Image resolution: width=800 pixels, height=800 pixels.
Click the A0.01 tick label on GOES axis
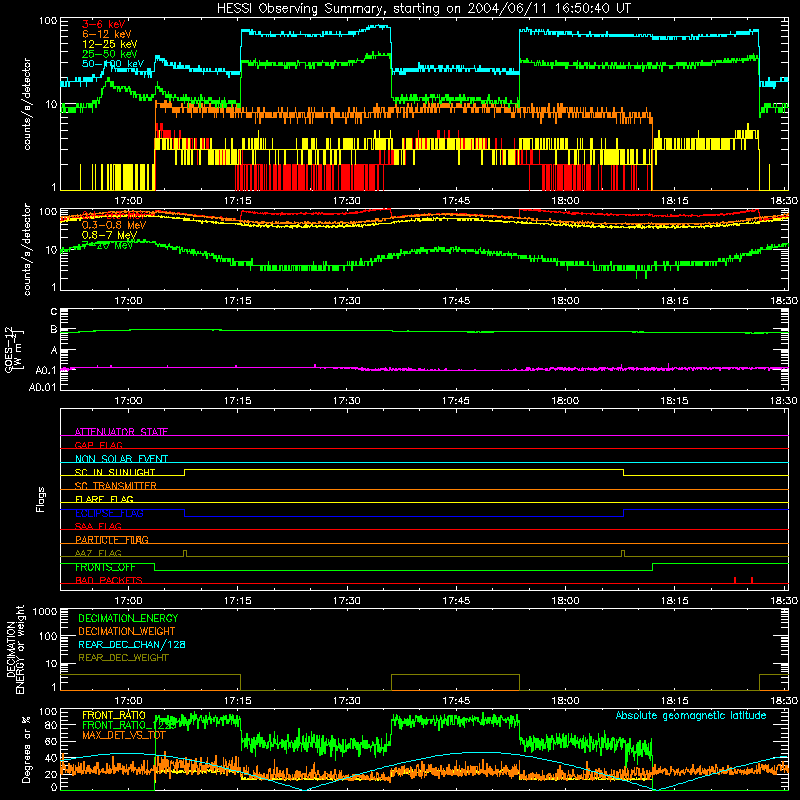click(43, 387)
